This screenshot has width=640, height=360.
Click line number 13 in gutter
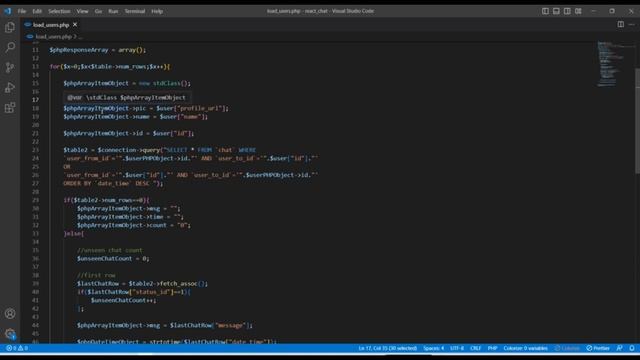(36, 67)
